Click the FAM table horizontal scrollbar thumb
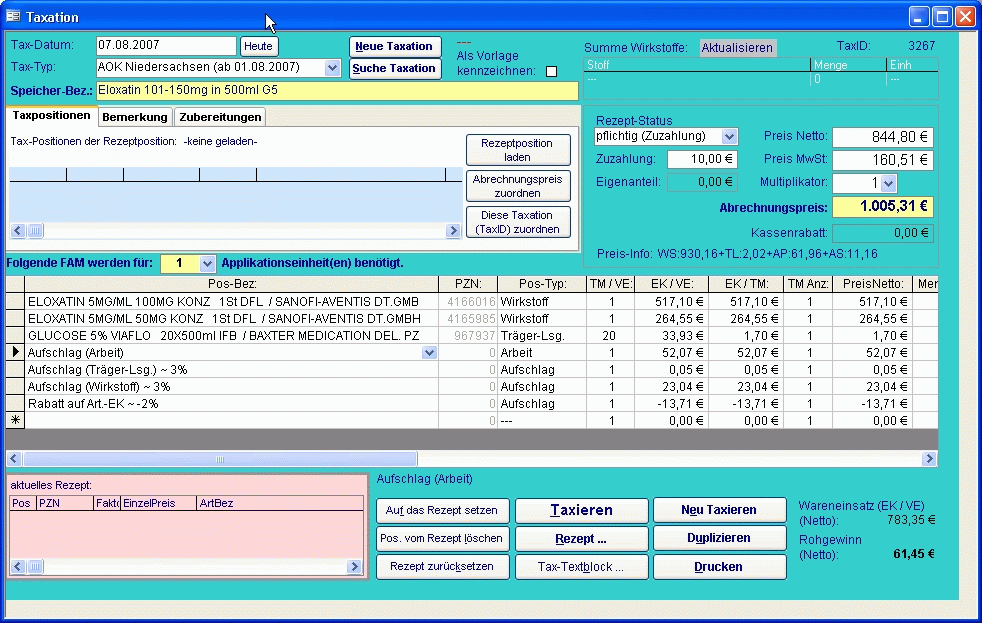 pos(220,459)
